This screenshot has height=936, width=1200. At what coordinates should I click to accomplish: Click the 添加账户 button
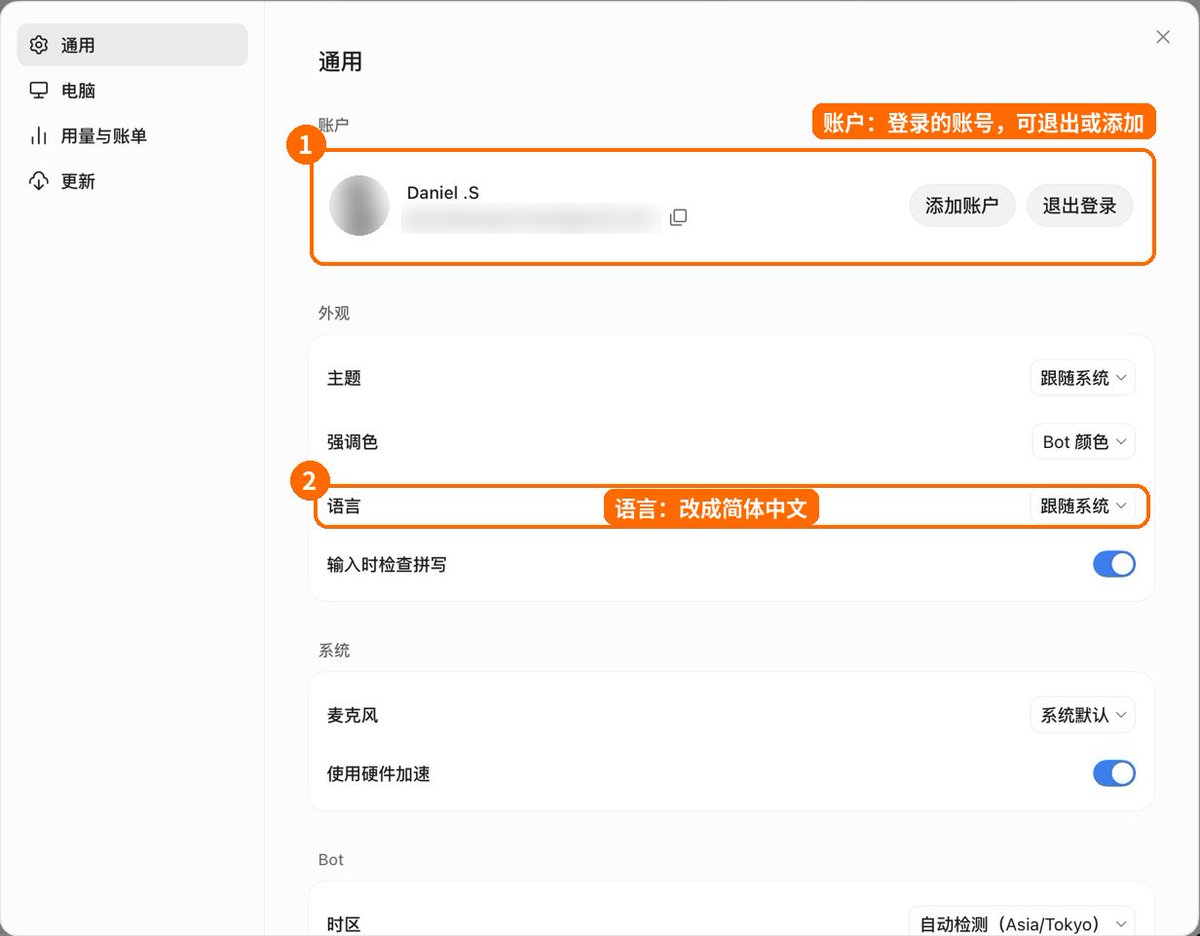(962, 206)
